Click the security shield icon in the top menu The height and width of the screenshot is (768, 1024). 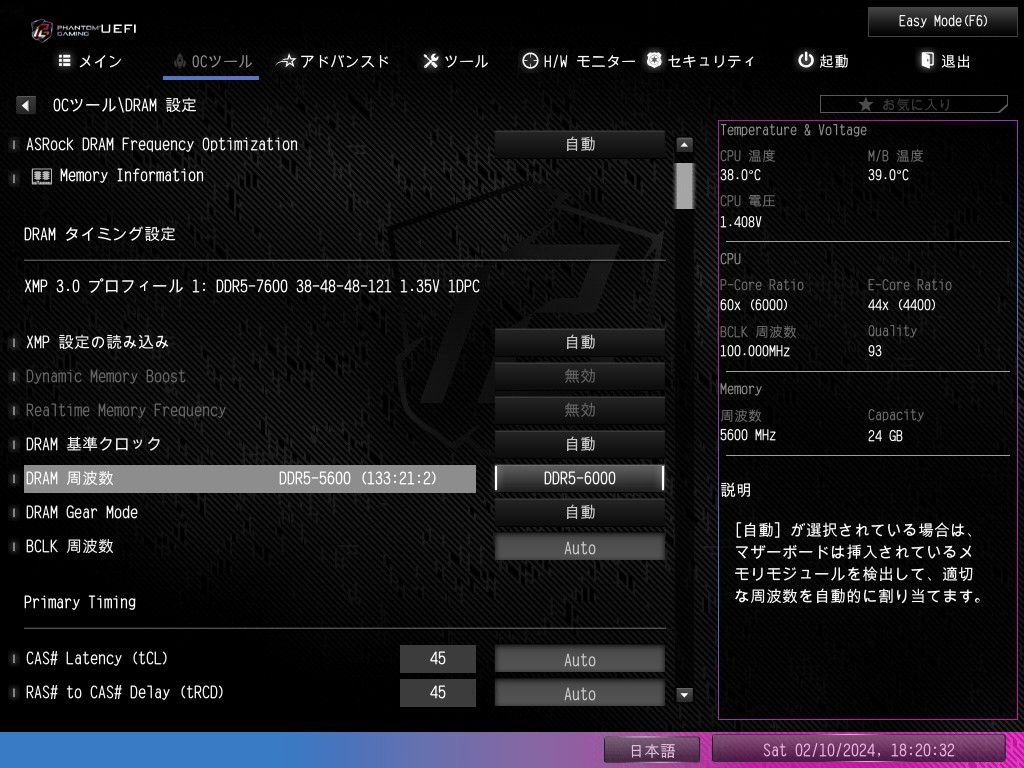(654, 61)
